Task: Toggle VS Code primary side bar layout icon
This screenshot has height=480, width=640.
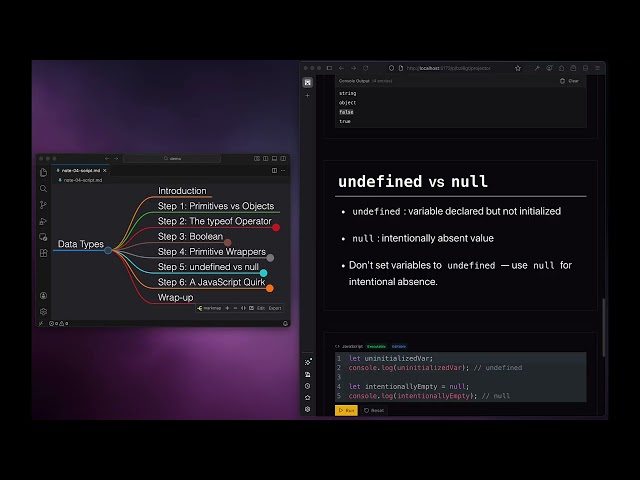Action: [x=266, y=158]
